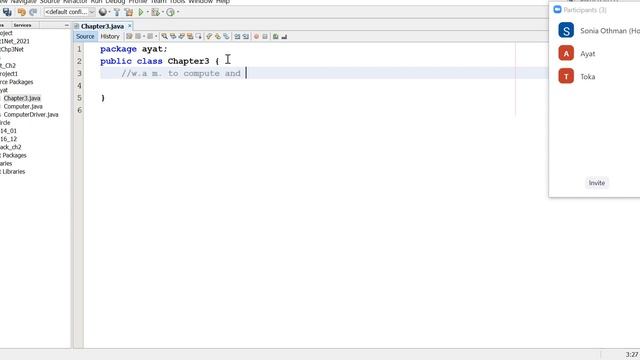Open the Window menu
Screen dimensions: 640x360
(x=200, y=2)
